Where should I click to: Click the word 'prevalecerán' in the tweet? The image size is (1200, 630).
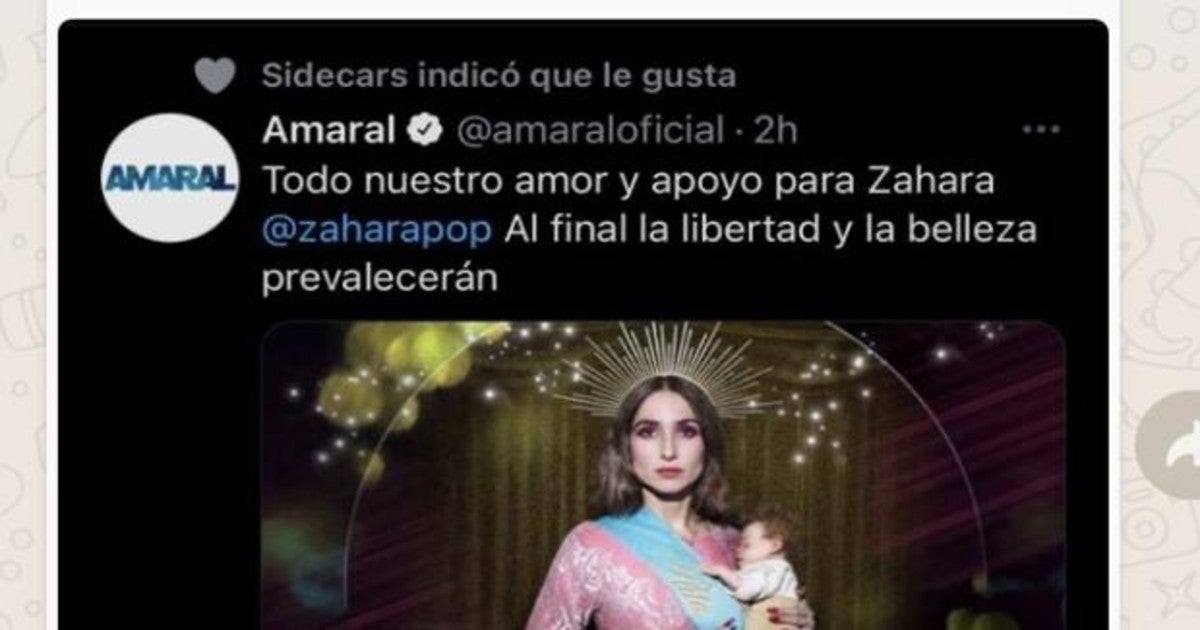[379, 279]
